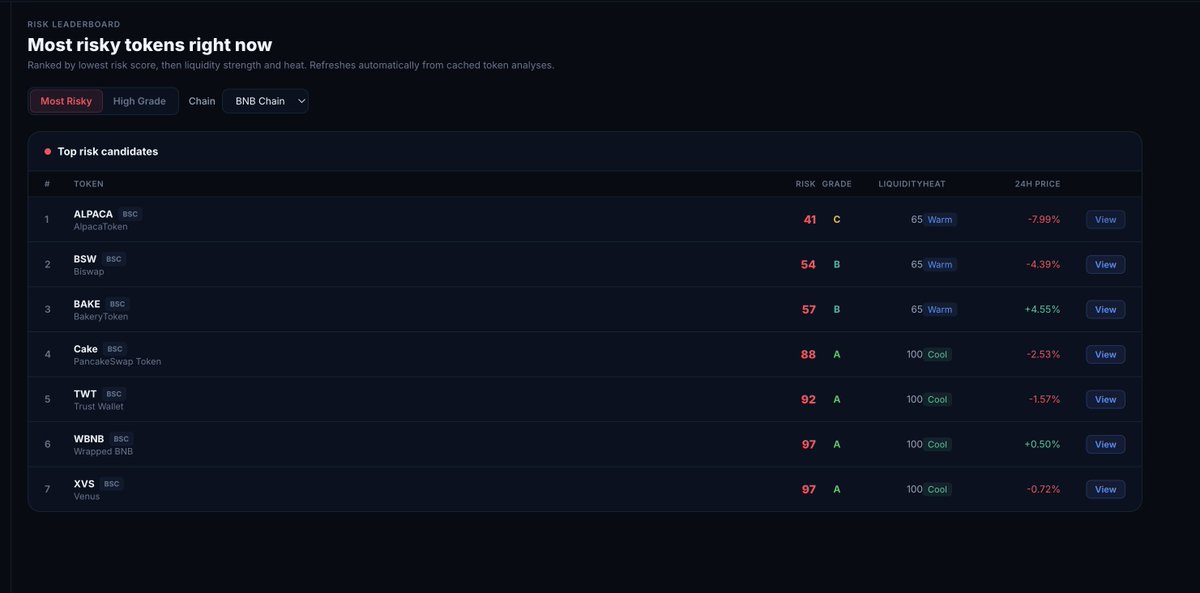
Task: Click the +0.50% price change
Action: [x=1042, y=445]
